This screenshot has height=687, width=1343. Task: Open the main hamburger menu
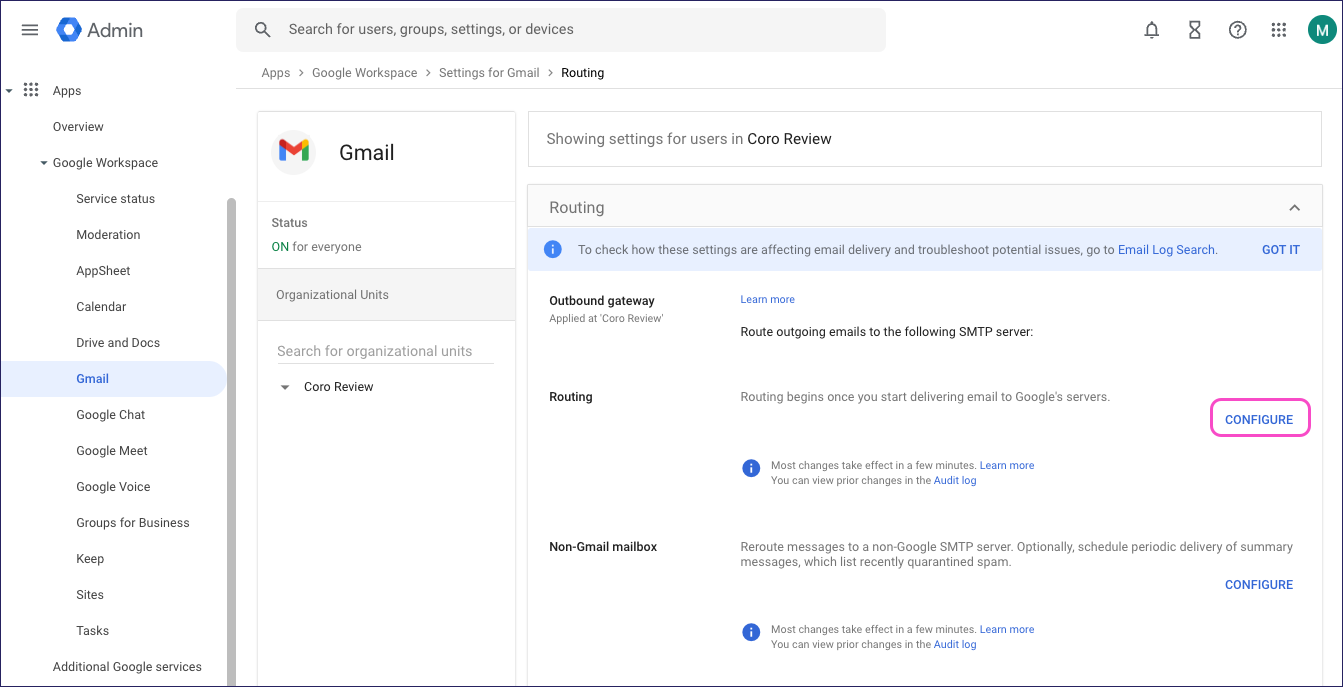tap(30, 30)
